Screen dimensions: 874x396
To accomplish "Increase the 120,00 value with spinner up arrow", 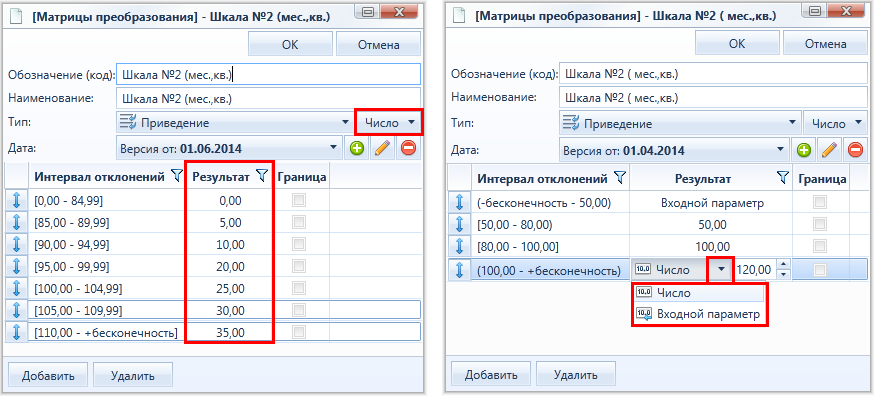I will pos(784,265).
